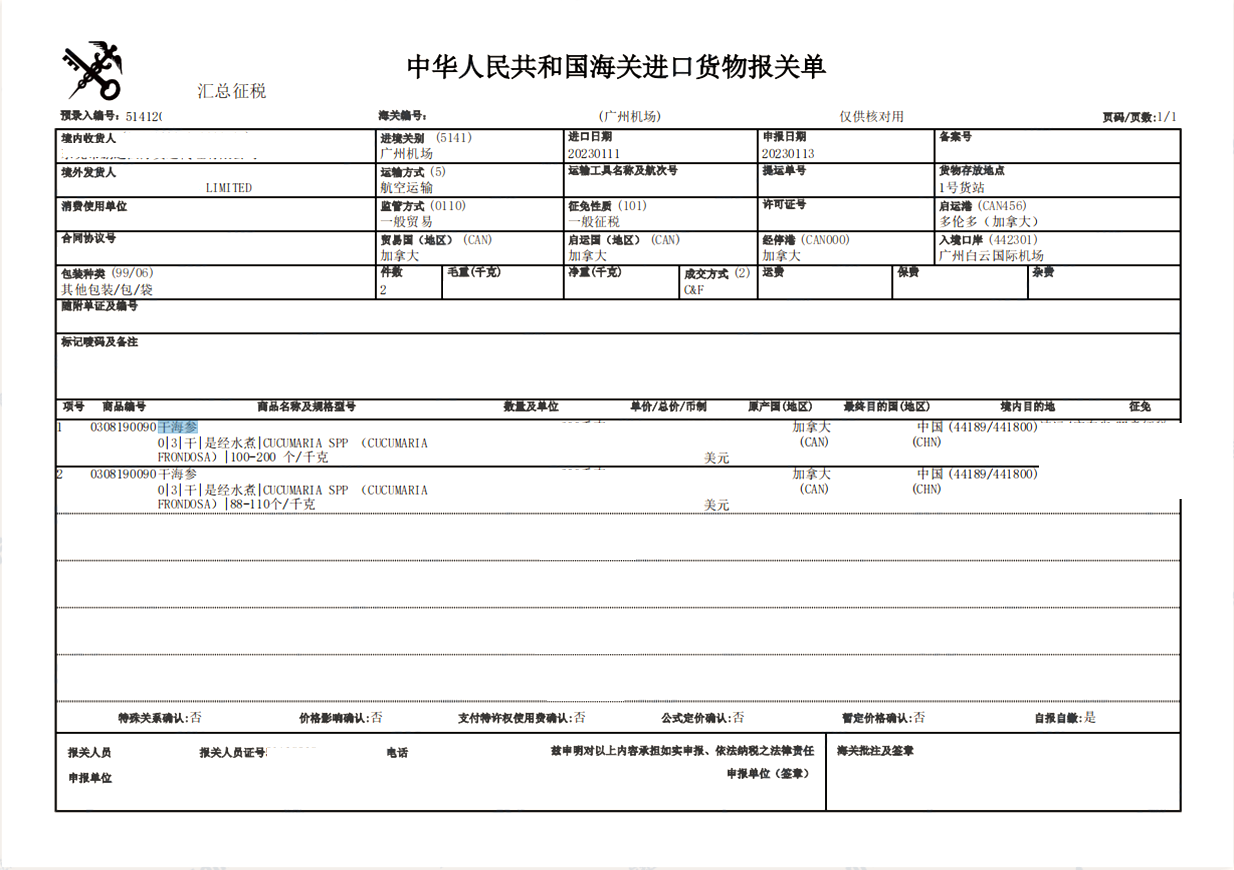Select package count value 2 under 件数

[x=381, y=290]
